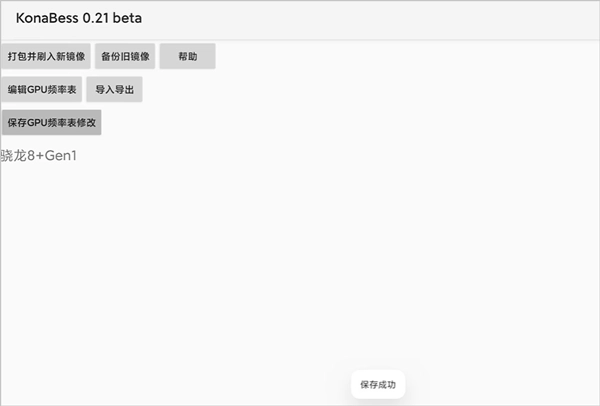Open the GPU frequency table editor

coord(42,90)
